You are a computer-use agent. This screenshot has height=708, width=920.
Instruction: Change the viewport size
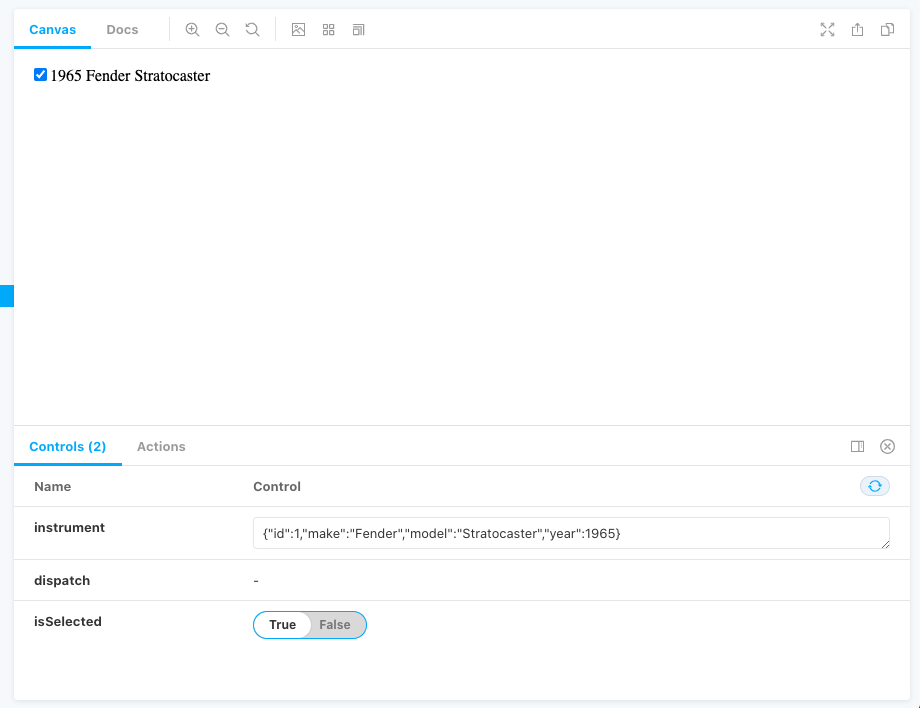click(358, 29)
